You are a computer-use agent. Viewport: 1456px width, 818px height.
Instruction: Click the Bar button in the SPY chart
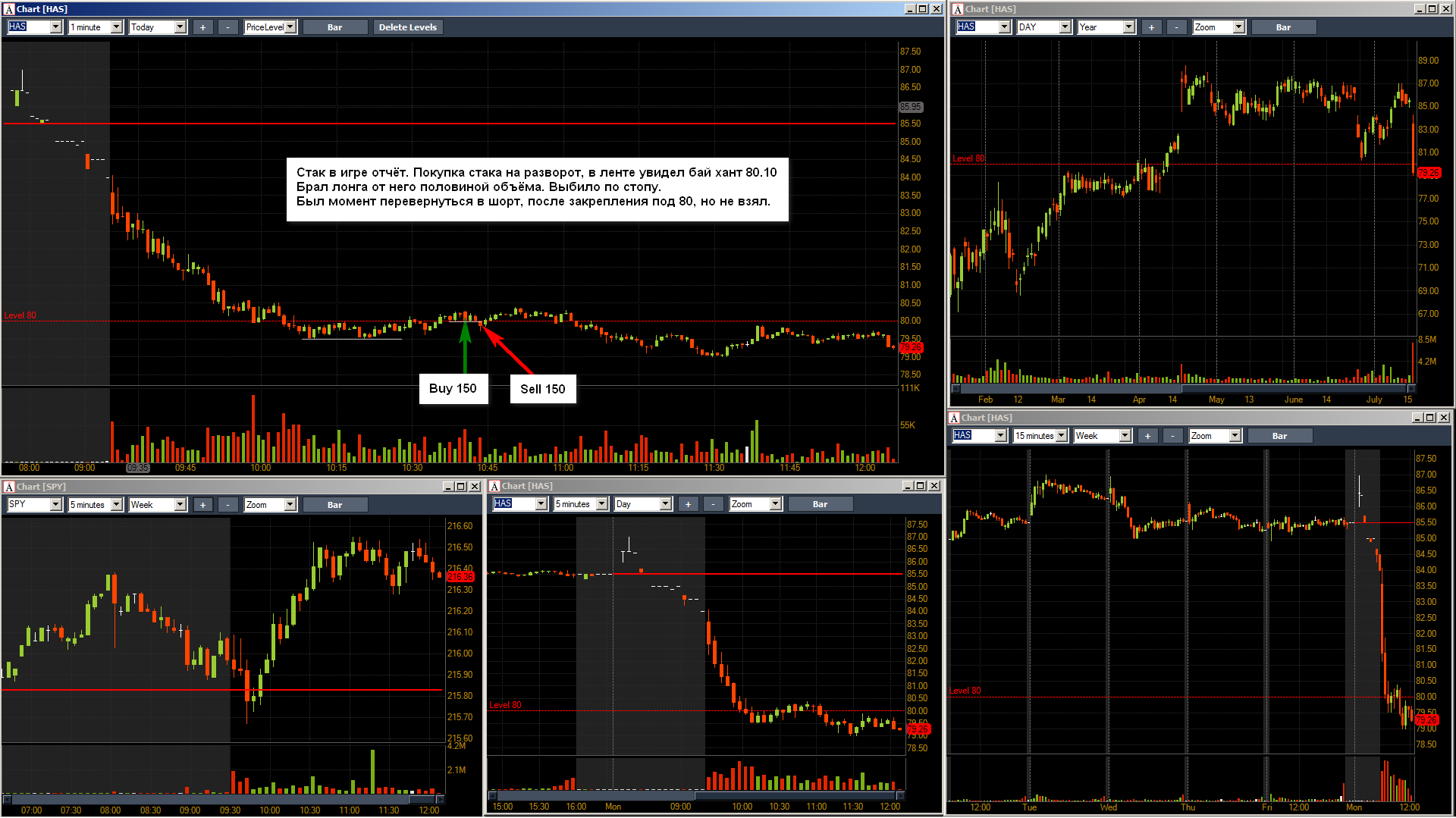coord(334,505)
